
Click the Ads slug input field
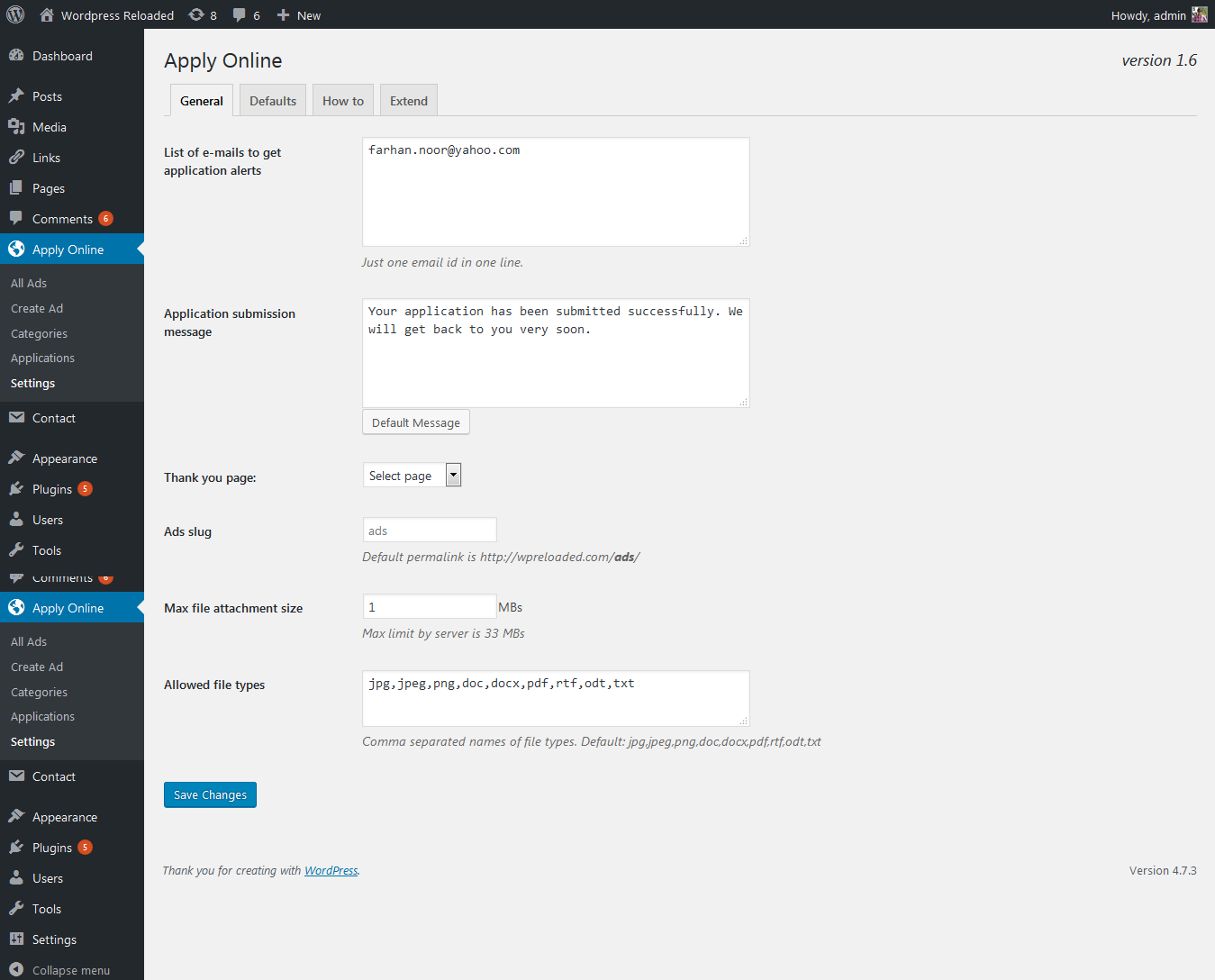click(430, 531)
